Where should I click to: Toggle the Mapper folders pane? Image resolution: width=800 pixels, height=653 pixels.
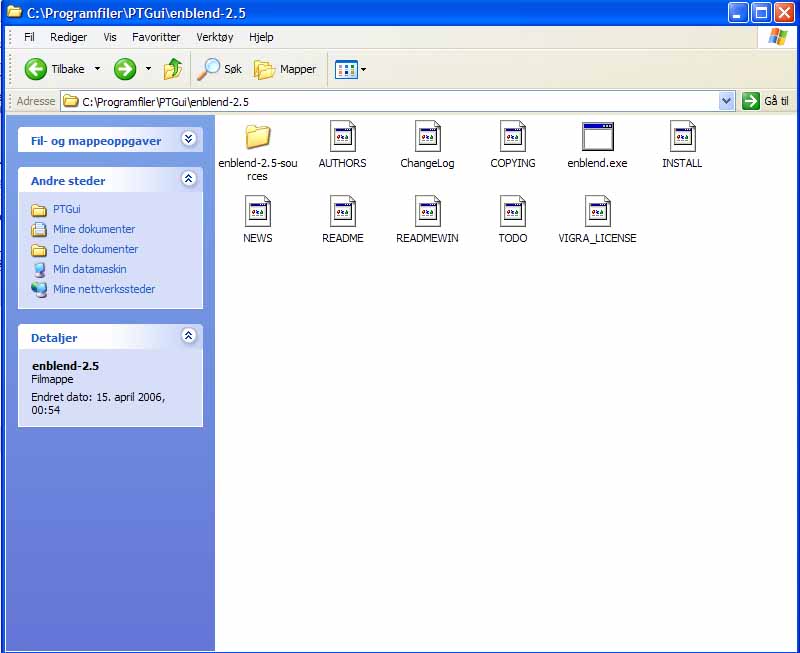pos(285,69)
